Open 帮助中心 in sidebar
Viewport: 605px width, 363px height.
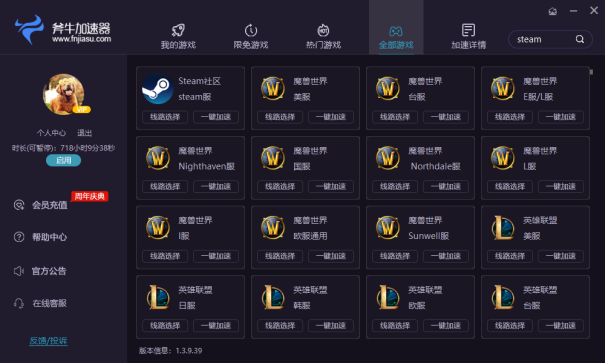point(49,237)
